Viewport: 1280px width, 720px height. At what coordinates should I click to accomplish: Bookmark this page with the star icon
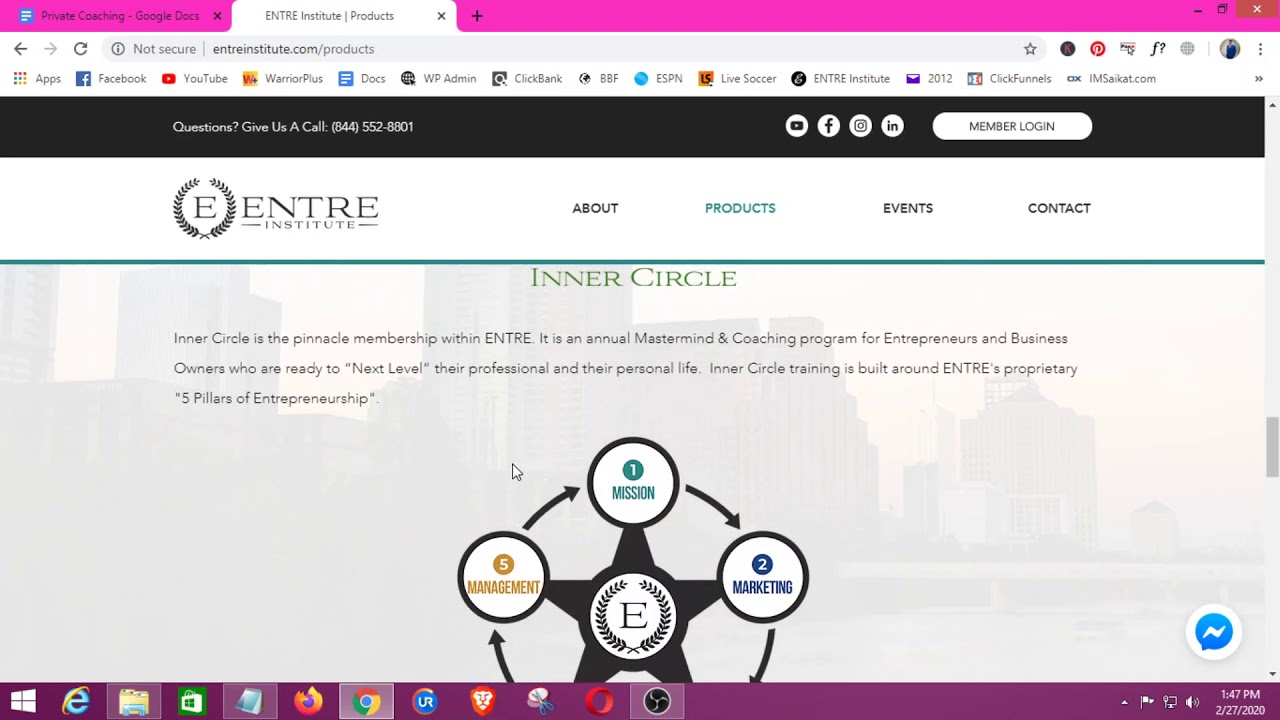click(1030, 49)
